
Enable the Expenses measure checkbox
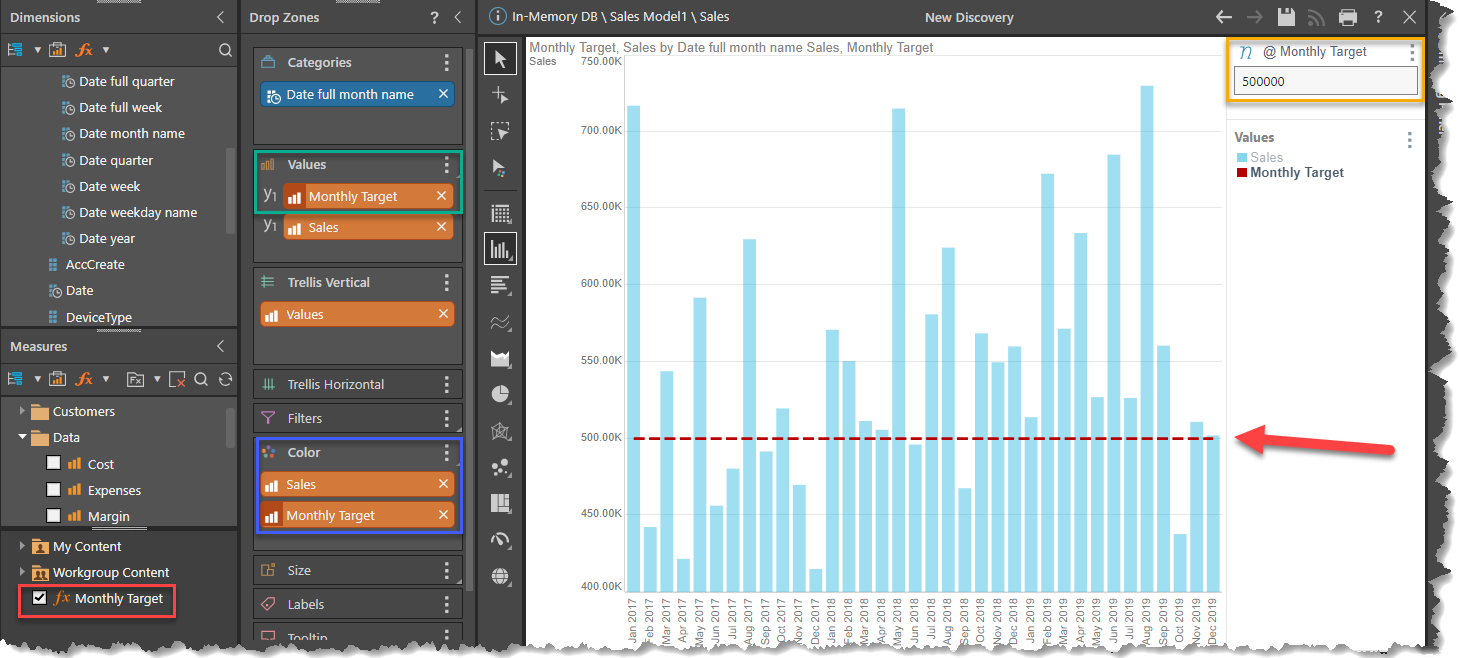tap(54, 490)
